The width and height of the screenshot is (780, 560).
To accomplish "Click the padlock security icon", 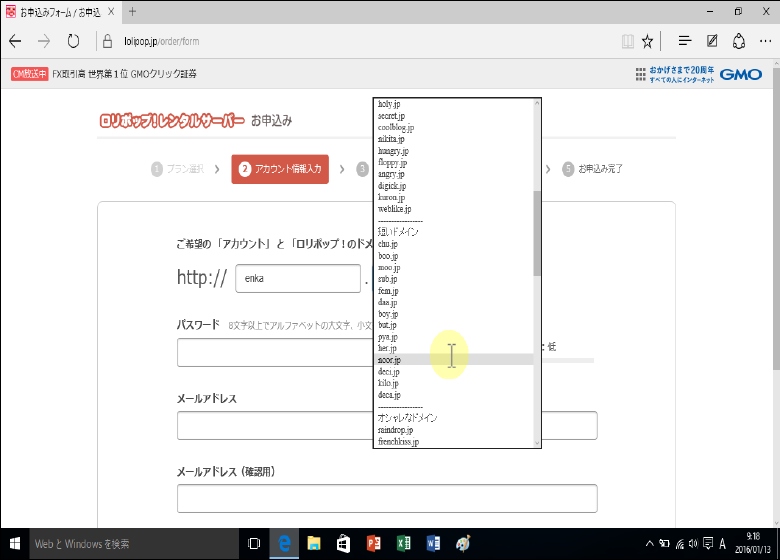I will point(107,41).
